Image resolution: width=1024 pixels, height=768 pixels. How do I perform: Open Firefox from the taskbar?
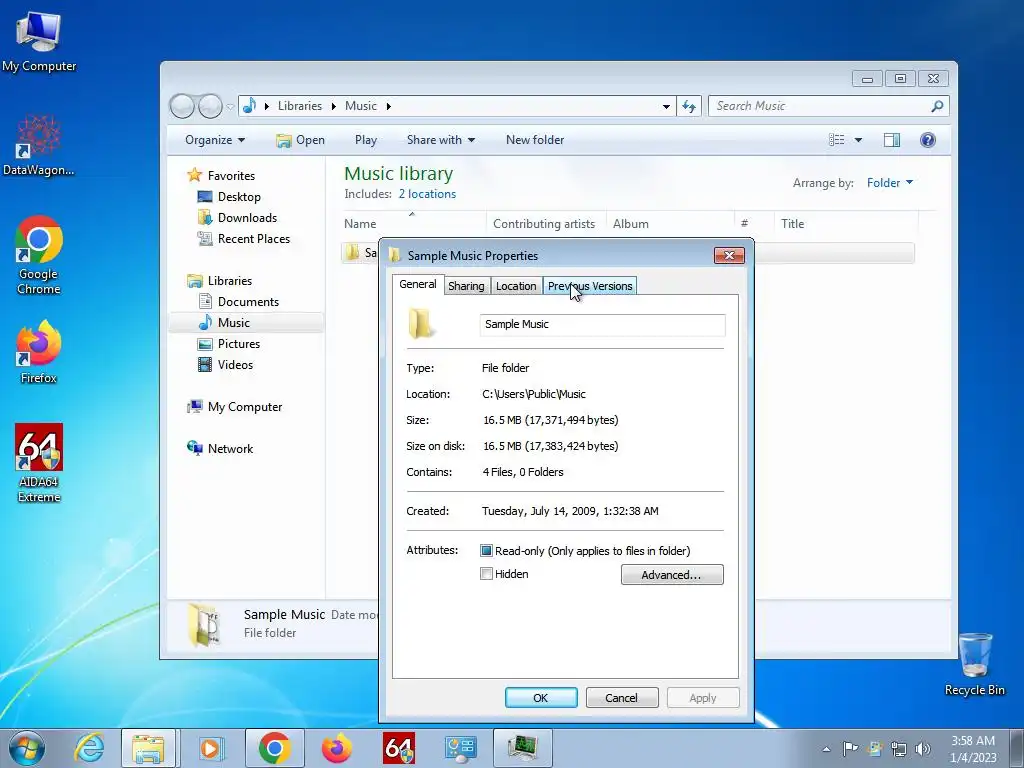coord(336,748)
